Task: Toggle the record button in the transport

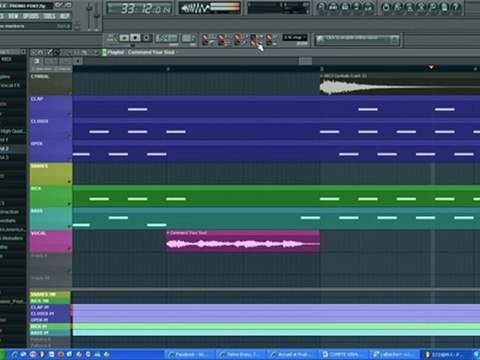Action: coord(146,38)
